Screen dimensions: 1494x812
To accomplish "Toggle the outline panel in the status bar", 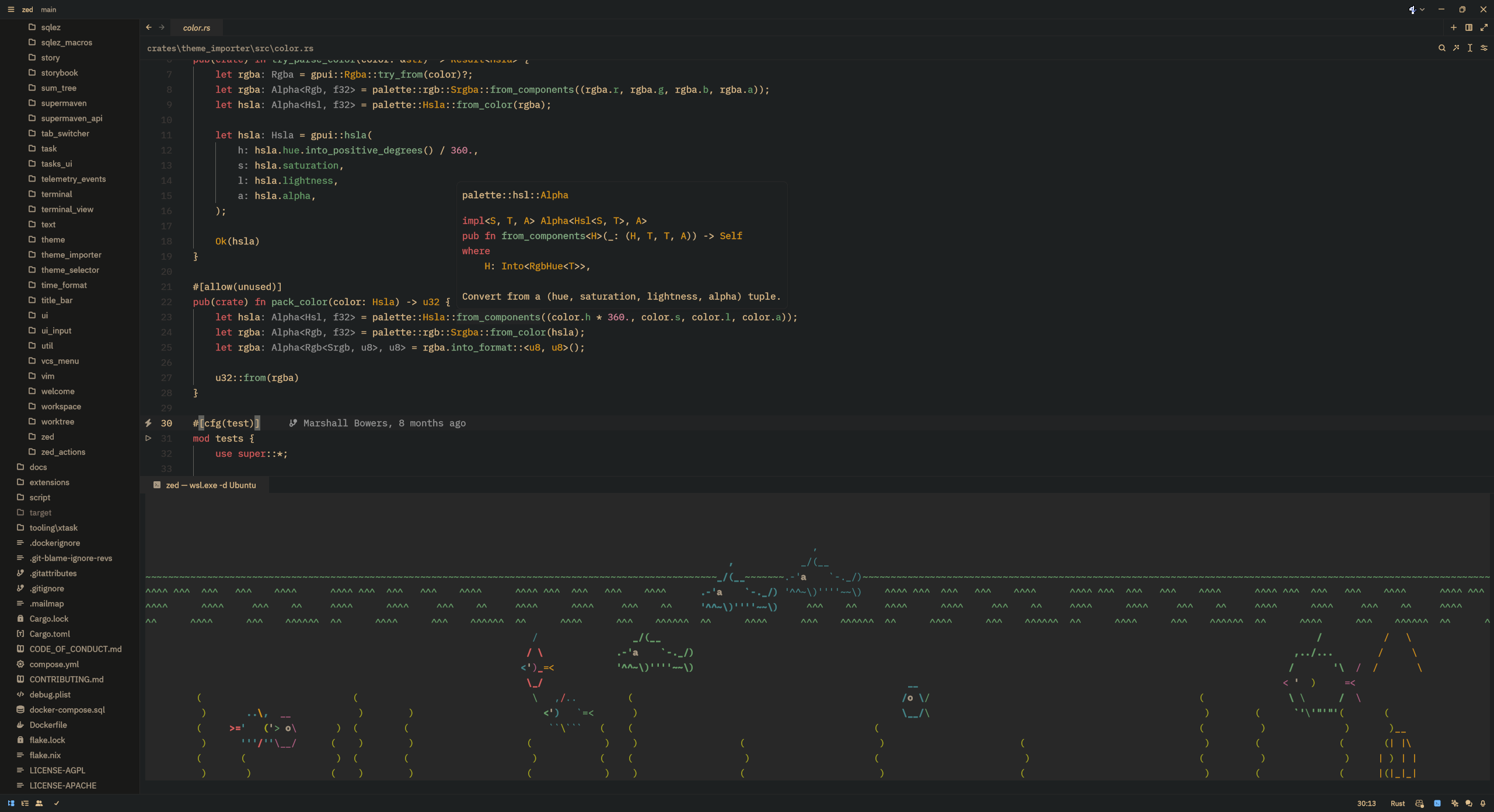I will pos(25,803).
